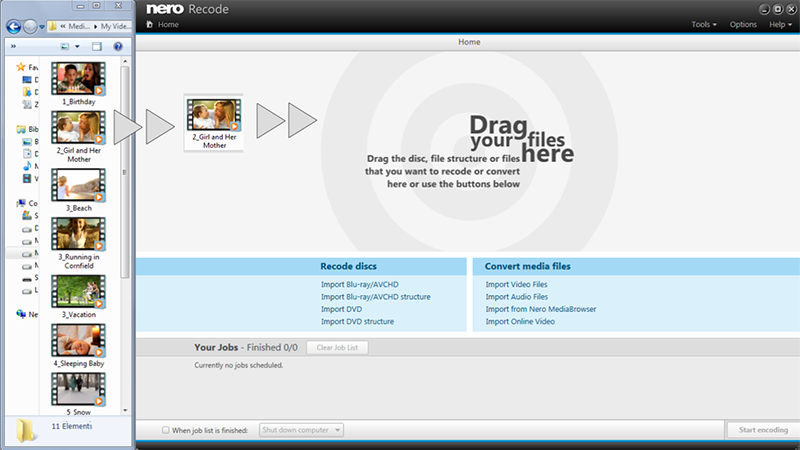This screenshot has width=800, height=450.
Task: Open the Help menu
Action: 780,24
